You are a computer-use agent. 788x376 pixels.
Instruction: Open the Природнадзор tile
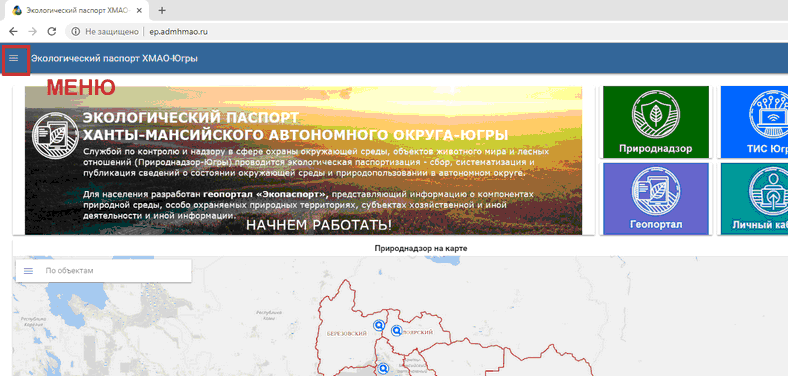[x=655, y=122]
